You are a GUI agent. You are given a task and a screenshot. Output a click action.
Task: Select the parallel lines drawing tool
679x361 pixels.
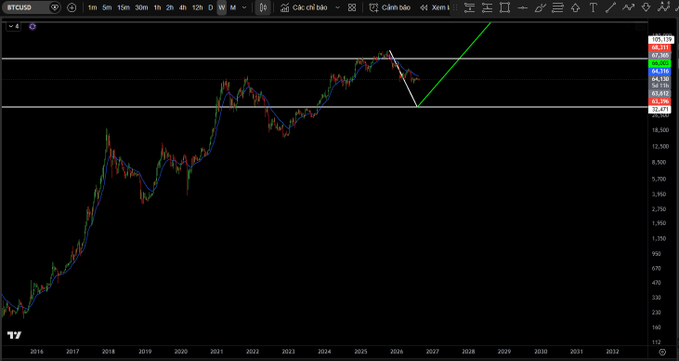coord(558,7)
